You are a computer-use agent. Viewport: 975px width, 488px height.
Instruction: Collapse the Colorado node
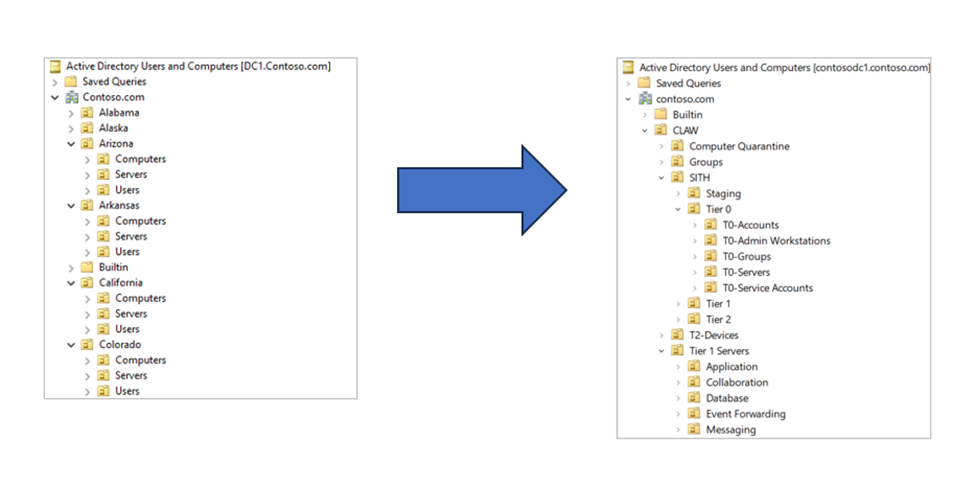[71, 345]
